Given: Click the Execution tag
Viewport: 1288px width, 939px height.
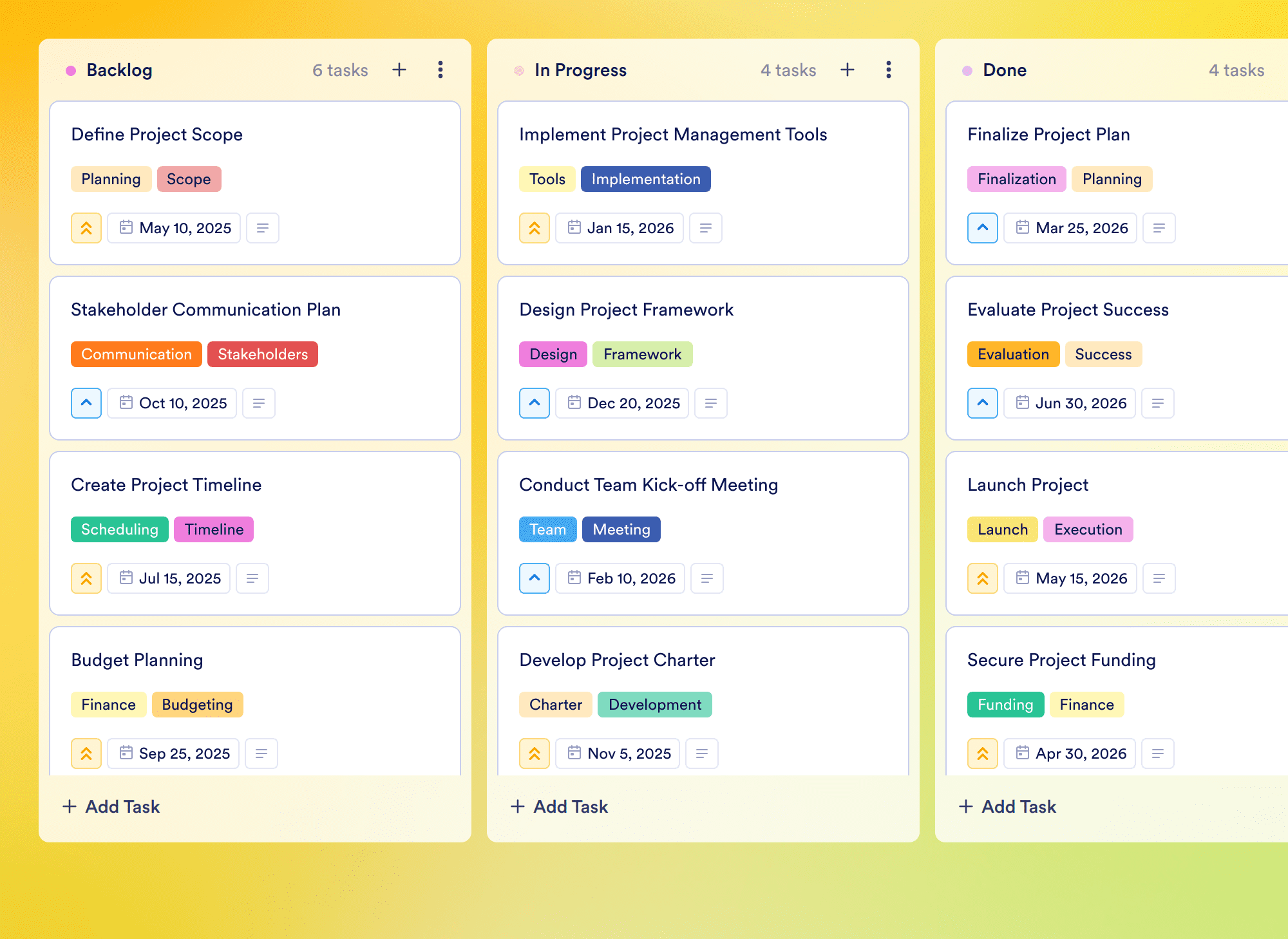Looking at the screenshot, I should click(1088, 529).
